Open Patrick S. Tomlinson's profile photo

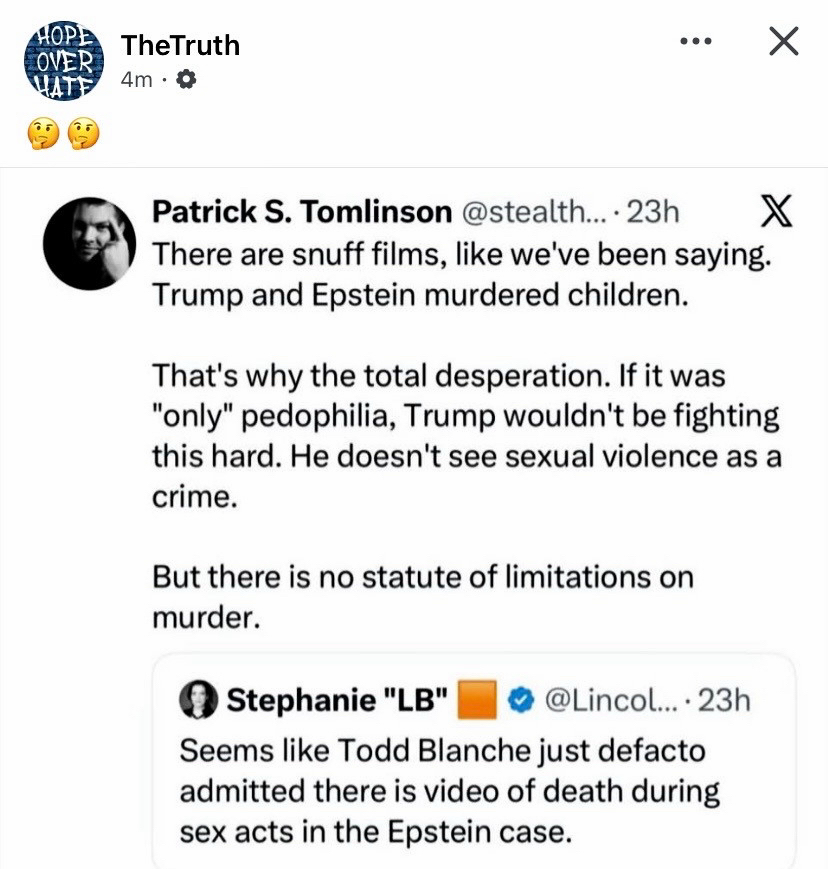point(89,243)
